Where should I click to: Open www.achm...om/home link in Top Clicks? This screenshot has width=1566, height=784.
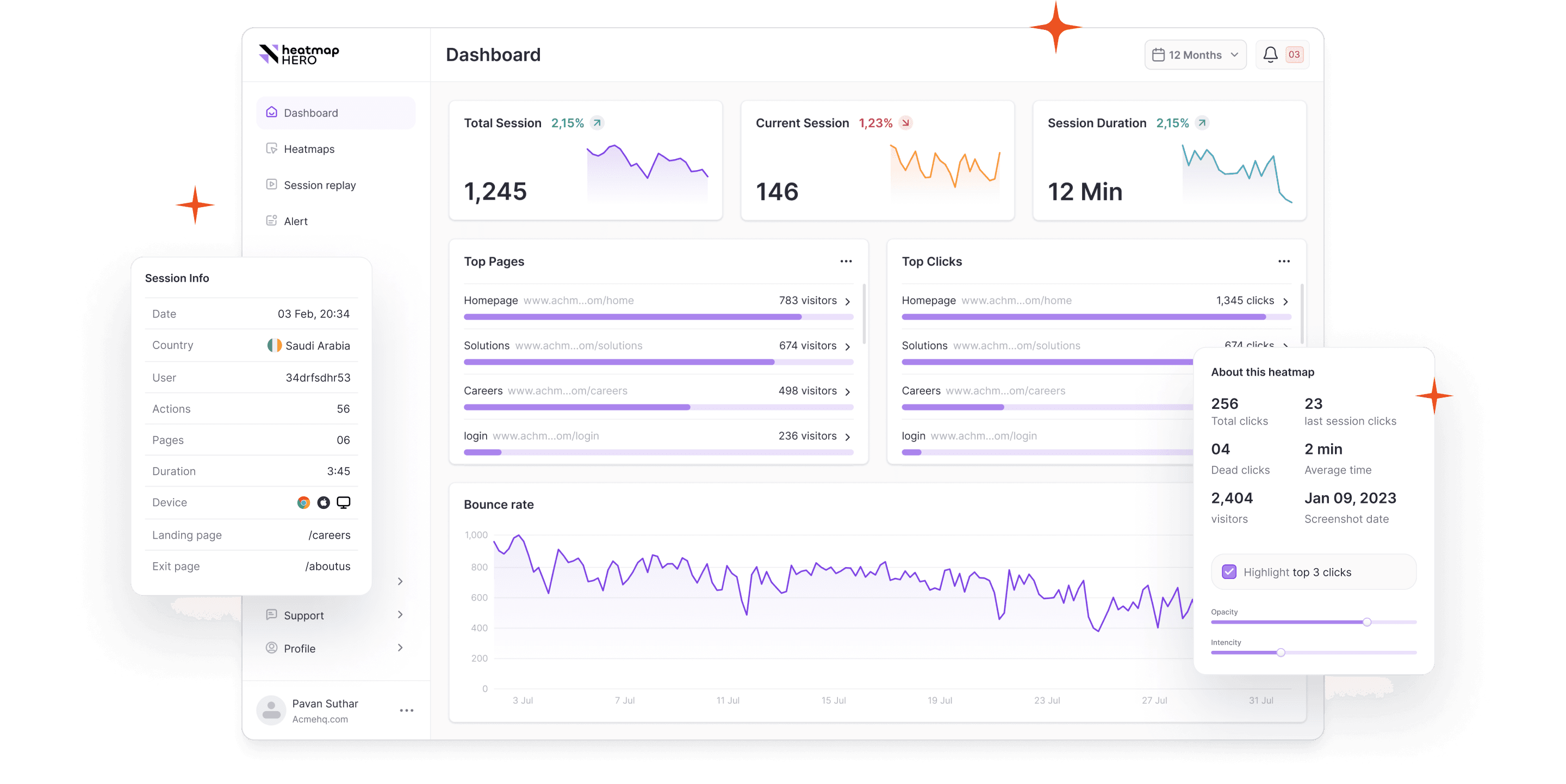1016,300
